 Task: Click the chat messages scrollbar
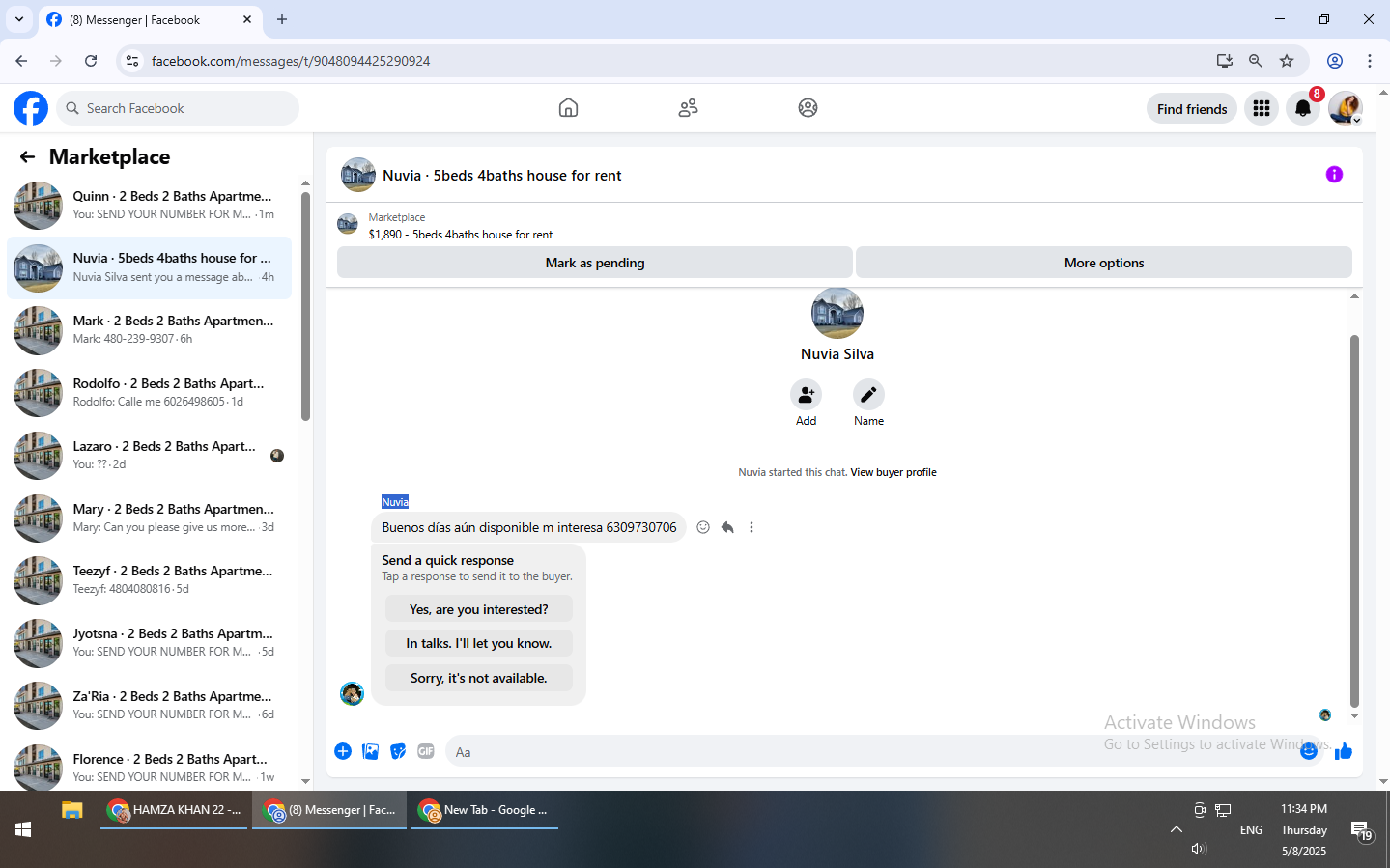(1354, 521)
